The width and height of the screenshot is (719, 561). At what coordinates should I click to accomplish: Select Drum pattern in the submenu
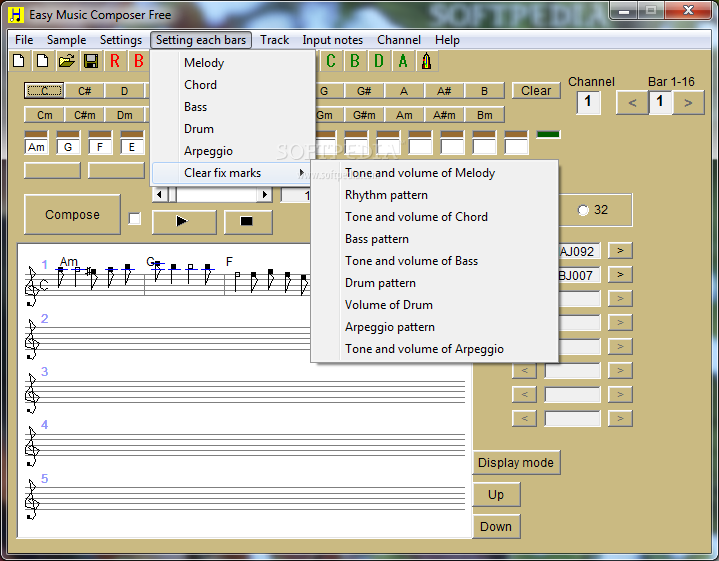[x=434, y=283]
